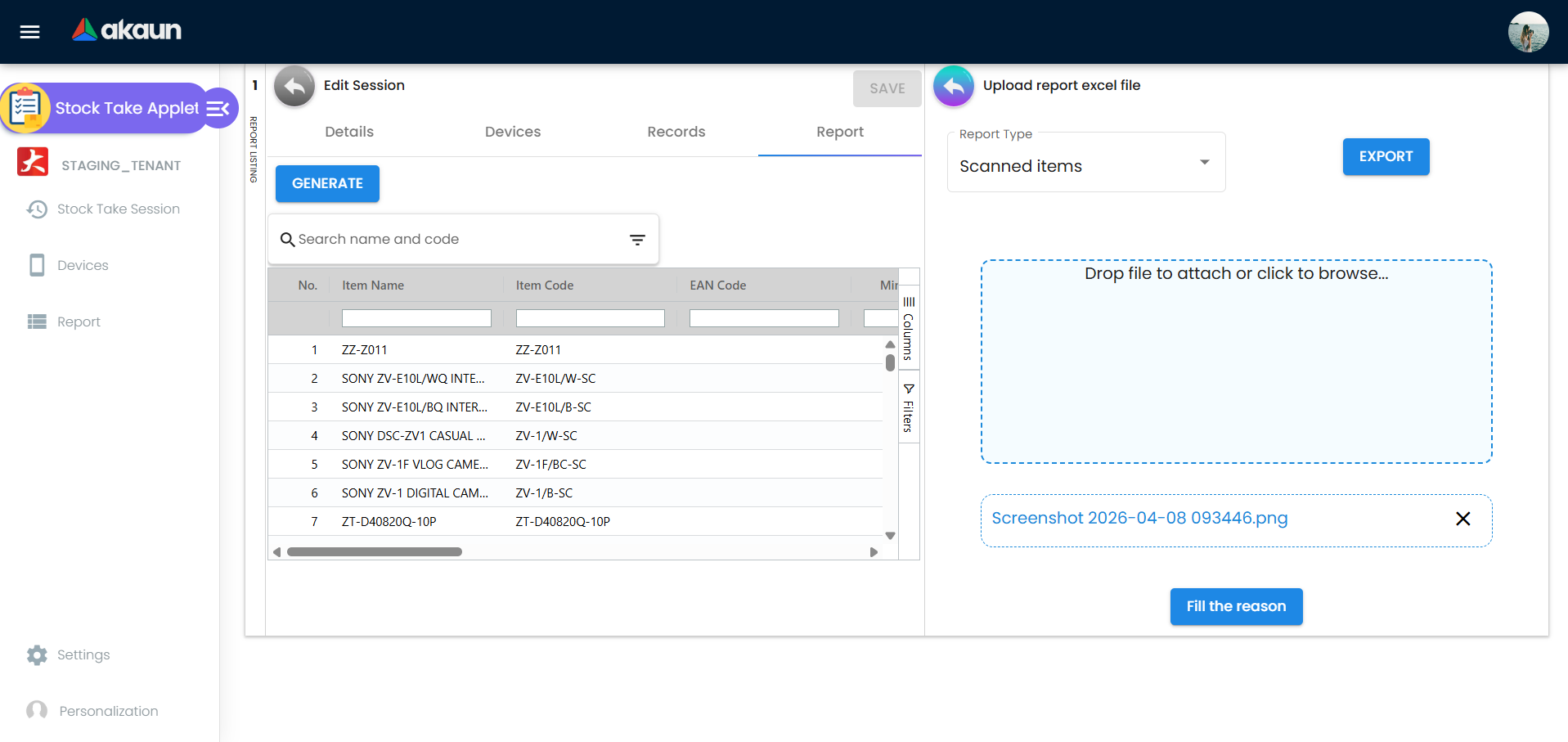This screenshot has height=742, width=1568.
Task: Click the Edit Session back arrow
Action: pyautogui.click(x=294, y=86)
